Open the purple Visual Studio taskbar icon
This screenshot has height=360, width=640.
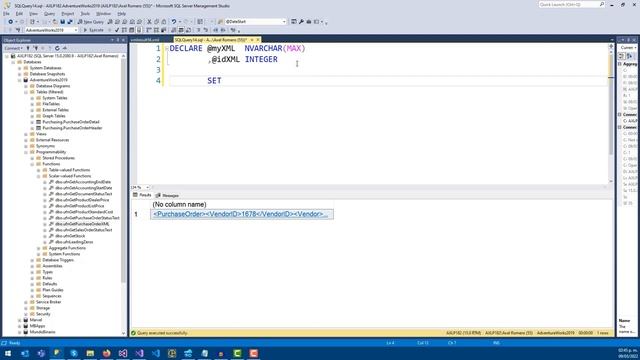point(139,353)
